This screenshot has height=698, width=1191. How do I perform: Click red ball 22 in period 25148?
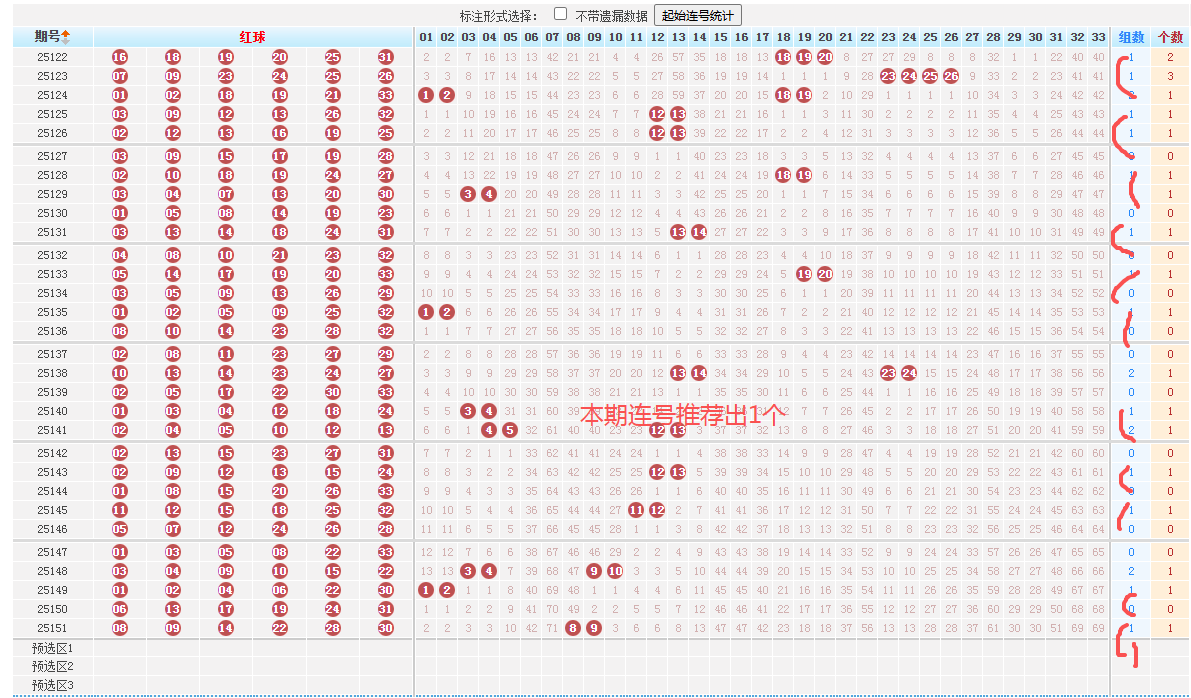[x=386, y=571]
